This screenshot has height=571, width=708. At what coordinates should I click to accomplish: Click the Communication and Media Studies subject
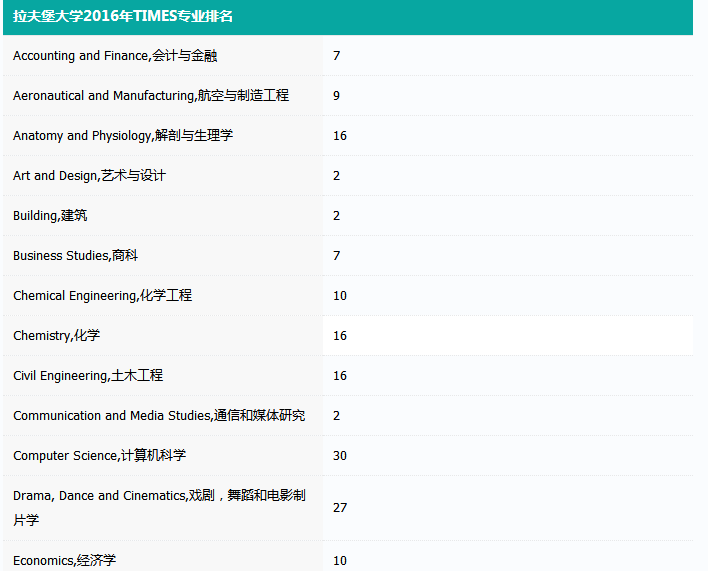159,416
